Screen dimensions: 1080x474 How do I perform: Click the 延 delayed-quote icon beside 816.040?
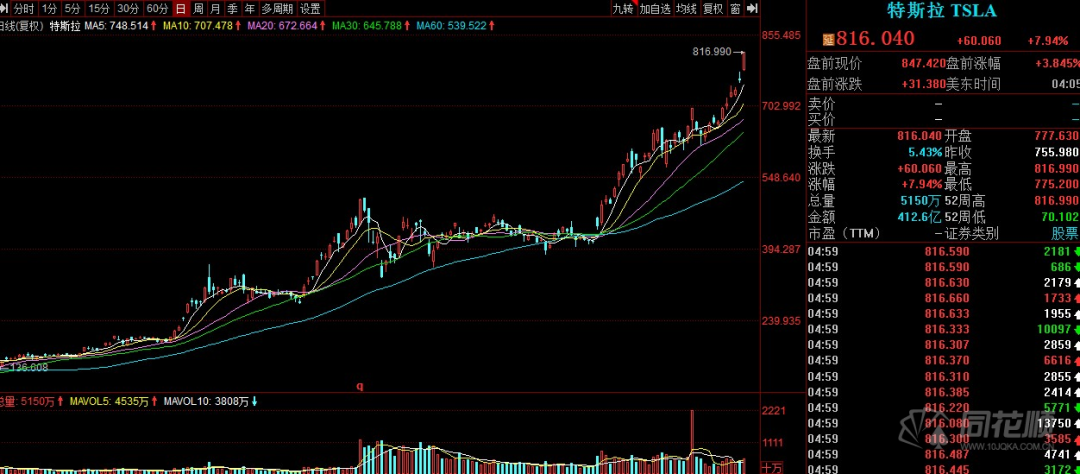pos(829,41)
